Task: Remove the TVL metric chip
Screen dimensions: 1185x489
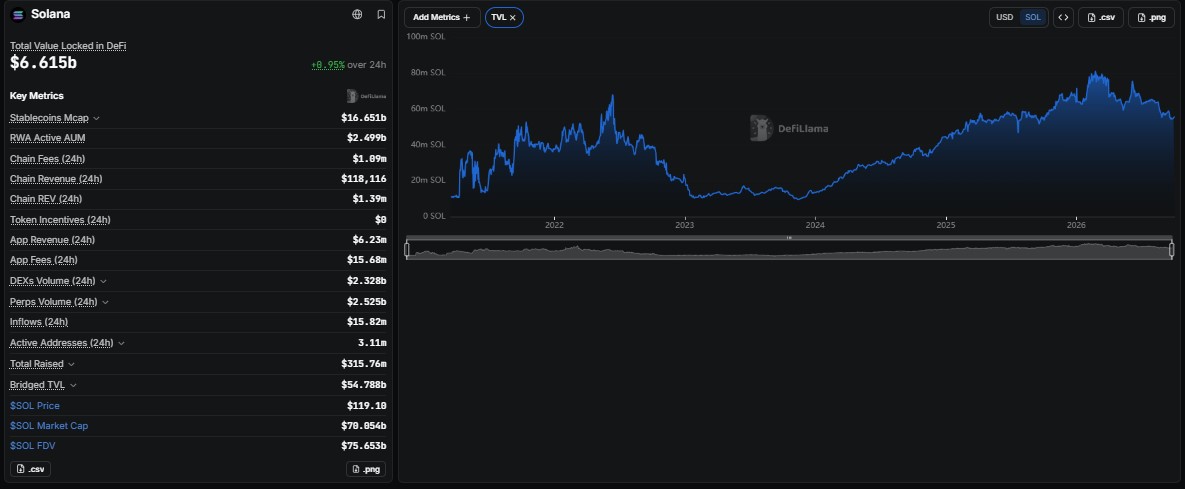Action: pos(512,17)
